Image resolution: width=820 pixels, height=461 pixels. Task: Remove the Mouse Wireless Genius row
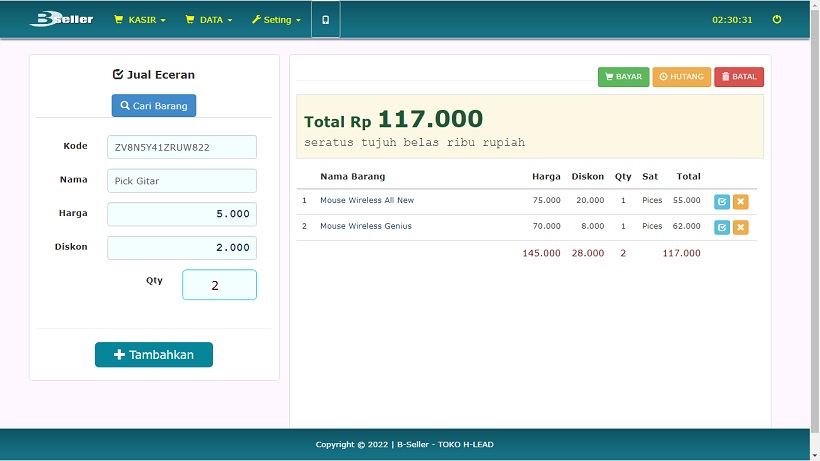(741, 227)
